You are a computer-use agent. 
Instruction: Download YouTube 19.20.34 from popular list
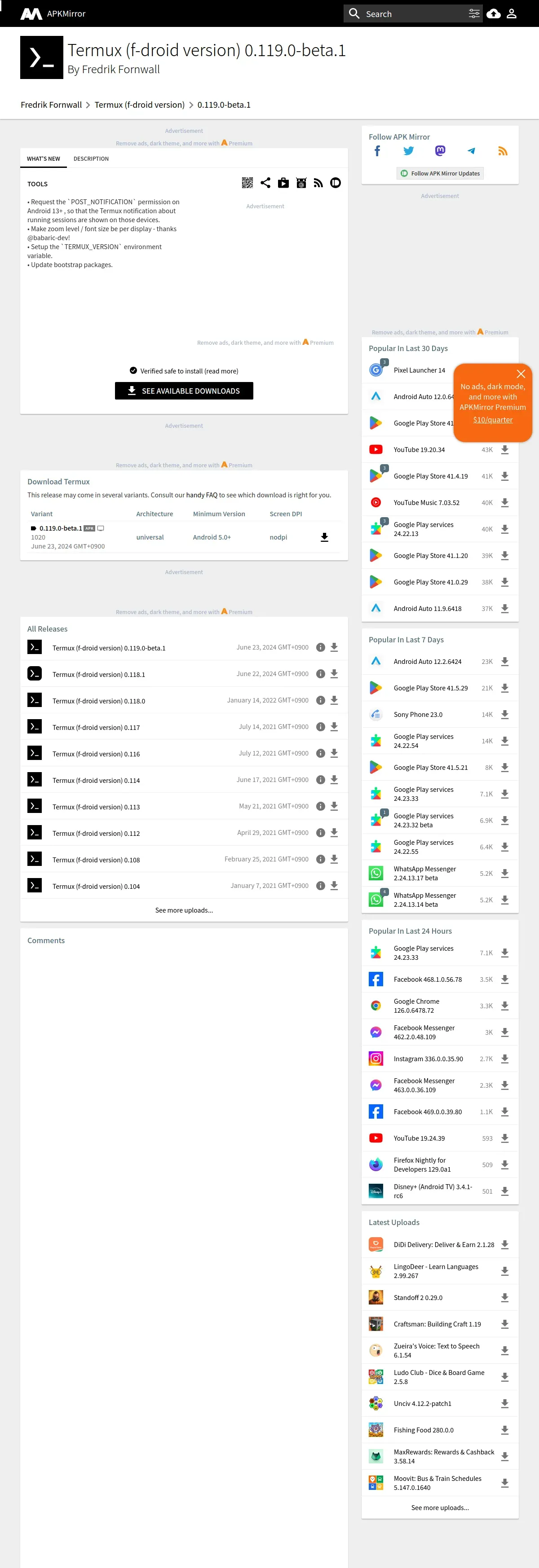point(505,450)
